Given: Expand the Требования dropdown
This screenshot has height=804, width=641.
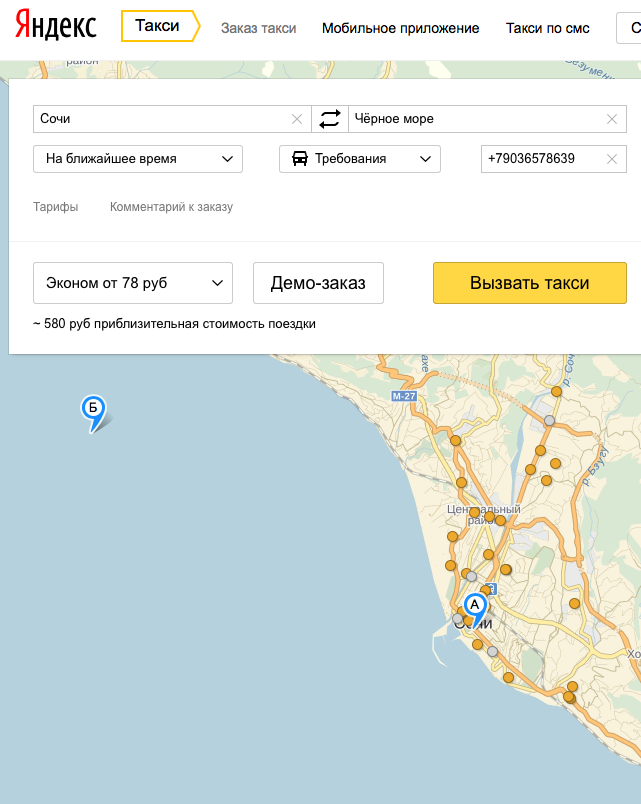Looking at the screenshot, I should pyautogui.click(x=359, y=159).
